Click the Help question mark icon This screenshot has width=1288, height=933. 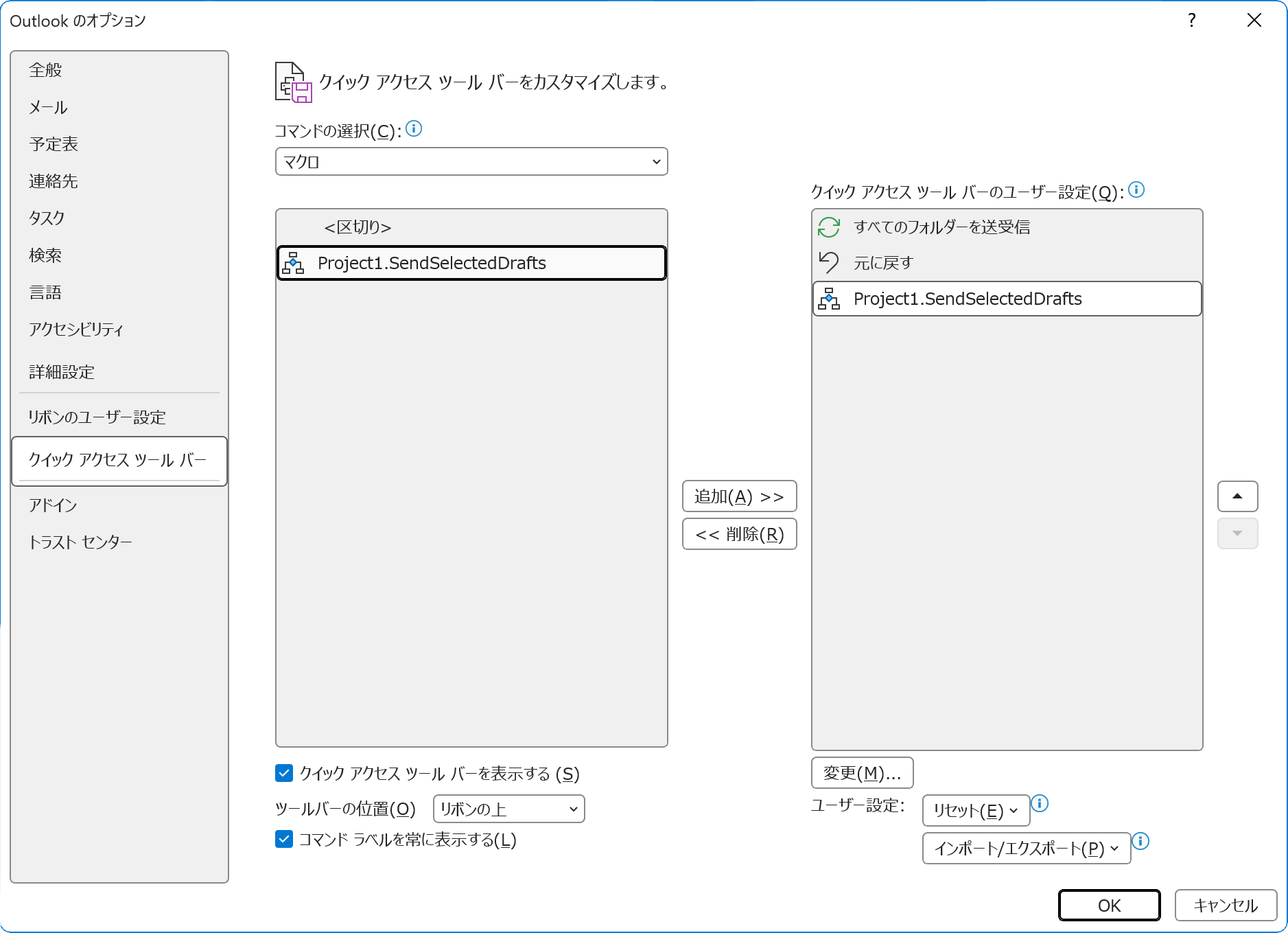1192,21
